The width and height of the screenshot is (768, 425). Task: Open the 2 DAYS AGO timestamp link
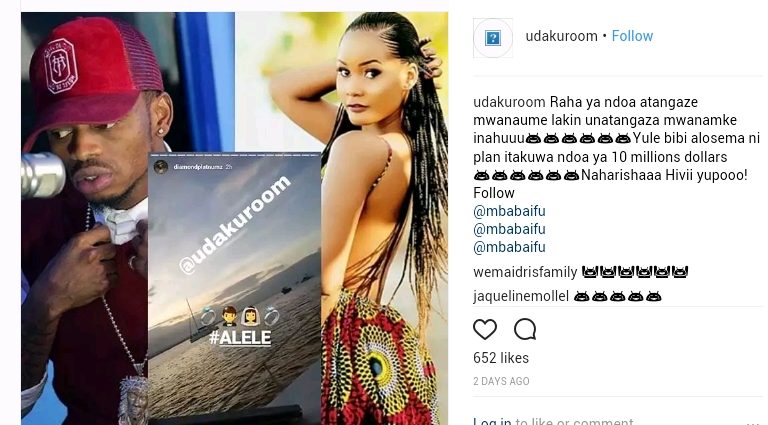(501, 381)
